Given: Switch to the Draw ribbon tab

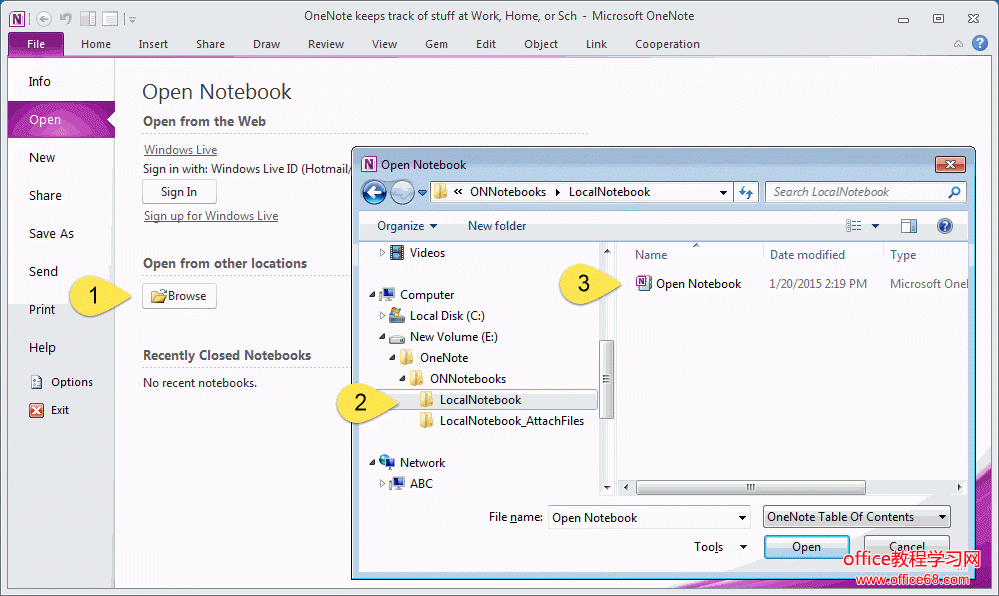Looking at the screenshot, I should pyautogui.click(x=266, y=44).
